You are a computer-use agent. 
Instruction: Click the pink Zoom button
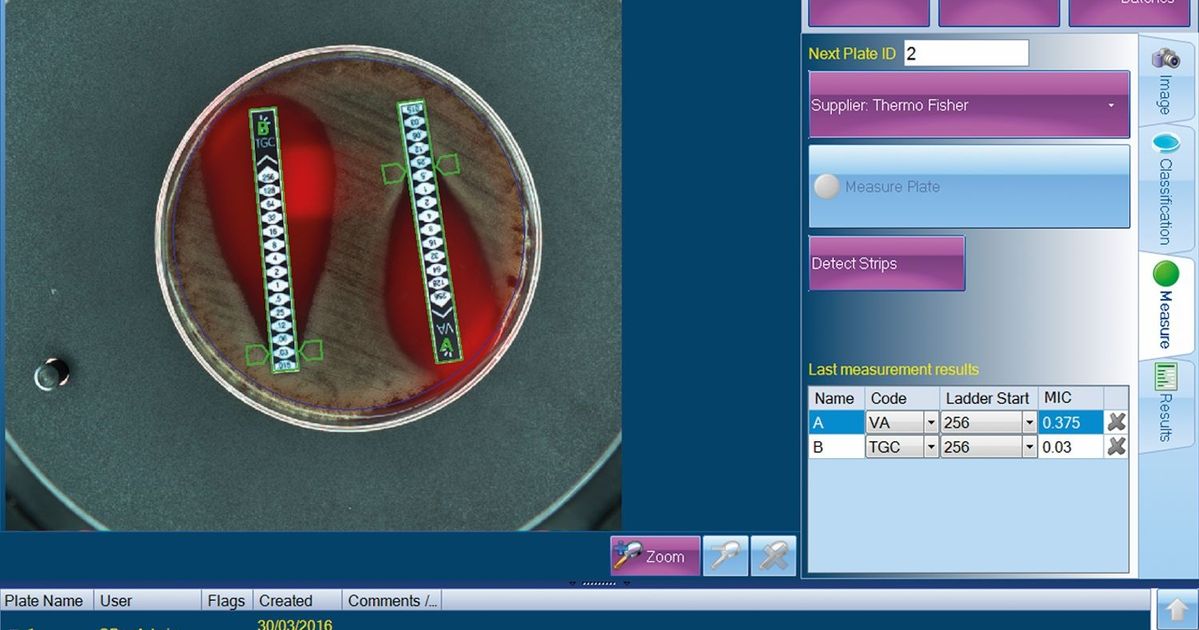coord(655,556)
